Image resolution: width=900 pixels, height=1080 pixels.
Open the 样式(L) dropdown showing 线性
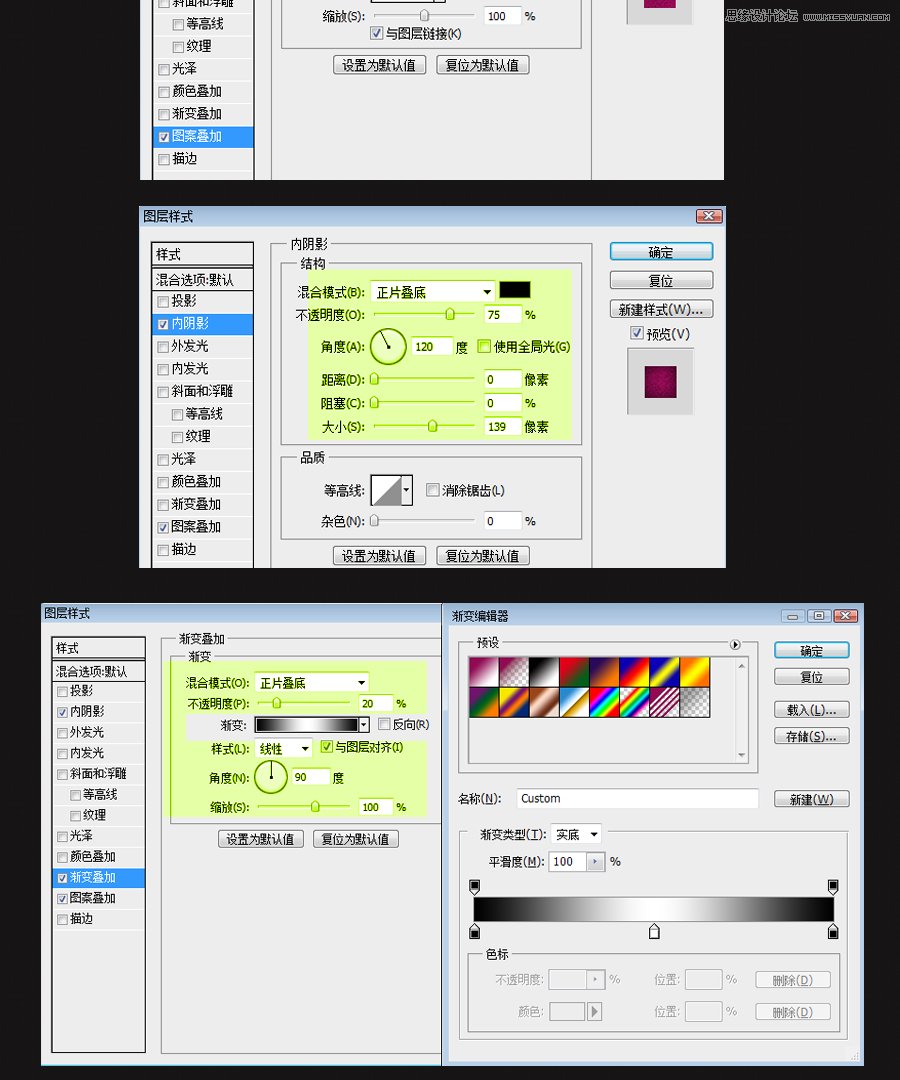284,748
